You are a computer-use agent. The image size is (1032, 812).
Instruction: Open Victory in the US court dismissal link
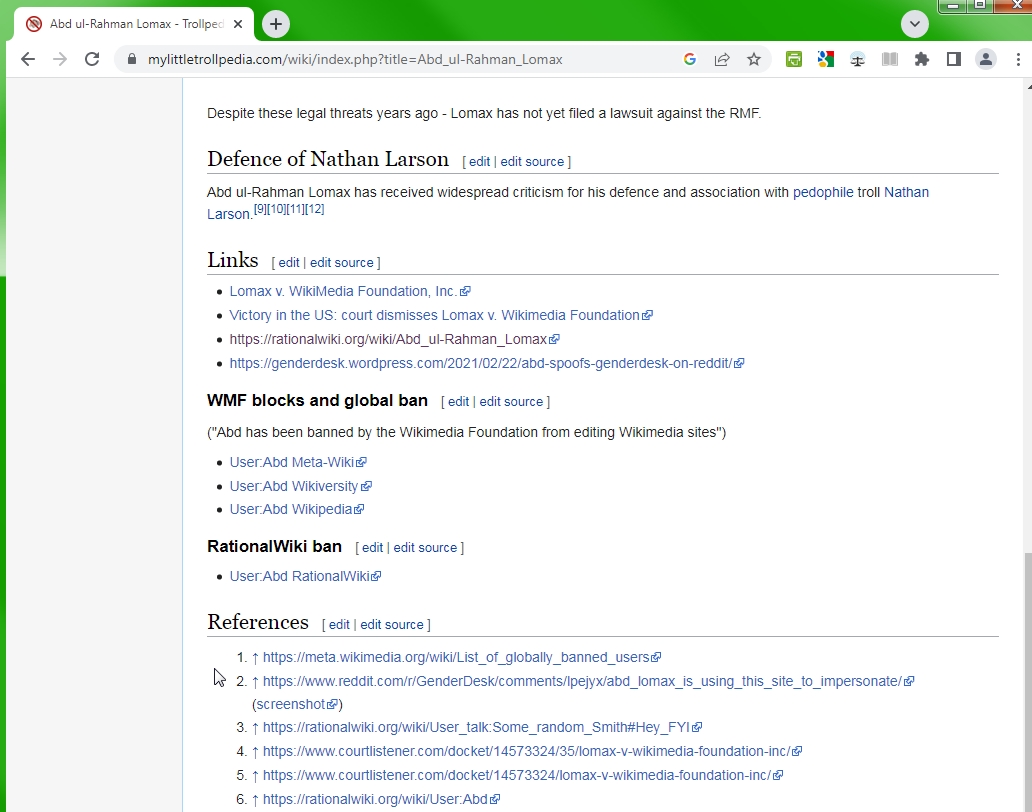440,315
